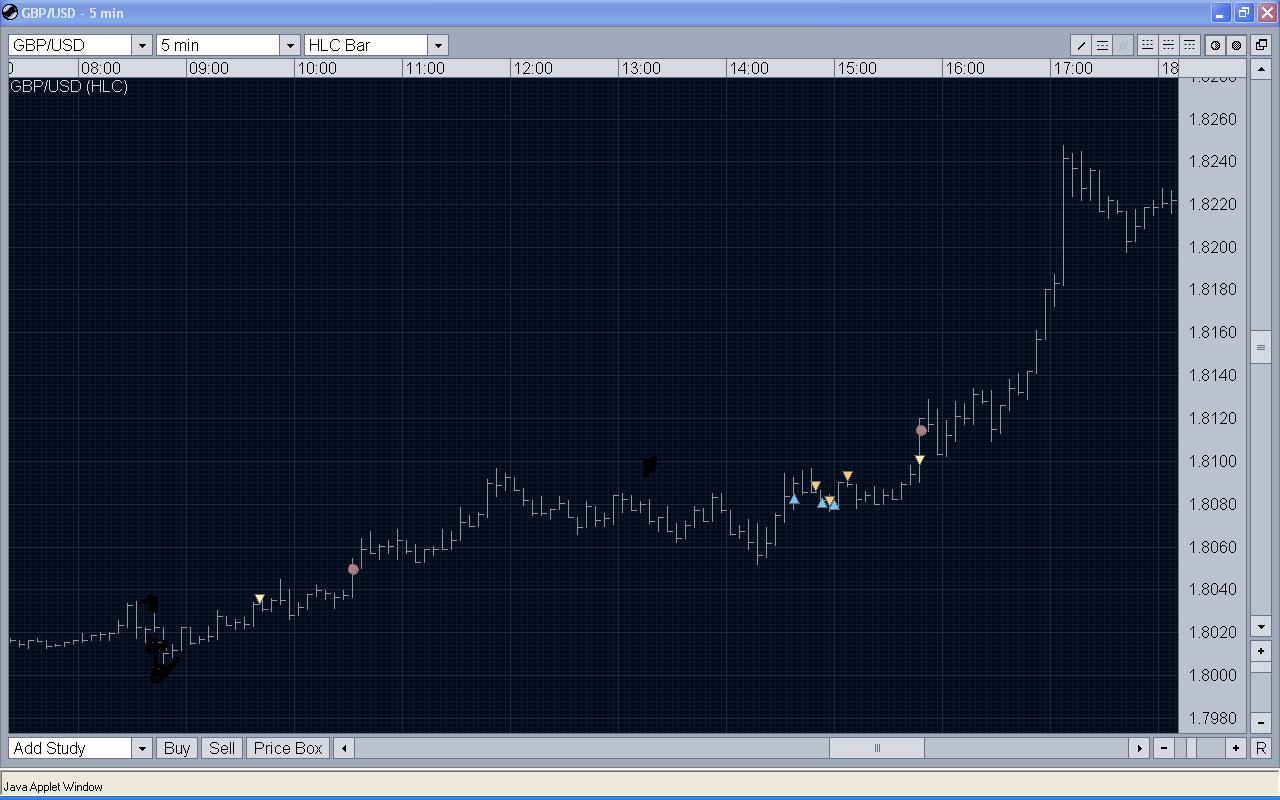
Task: Click the horizontal zoom slider handle
Action: [1192, 748]
